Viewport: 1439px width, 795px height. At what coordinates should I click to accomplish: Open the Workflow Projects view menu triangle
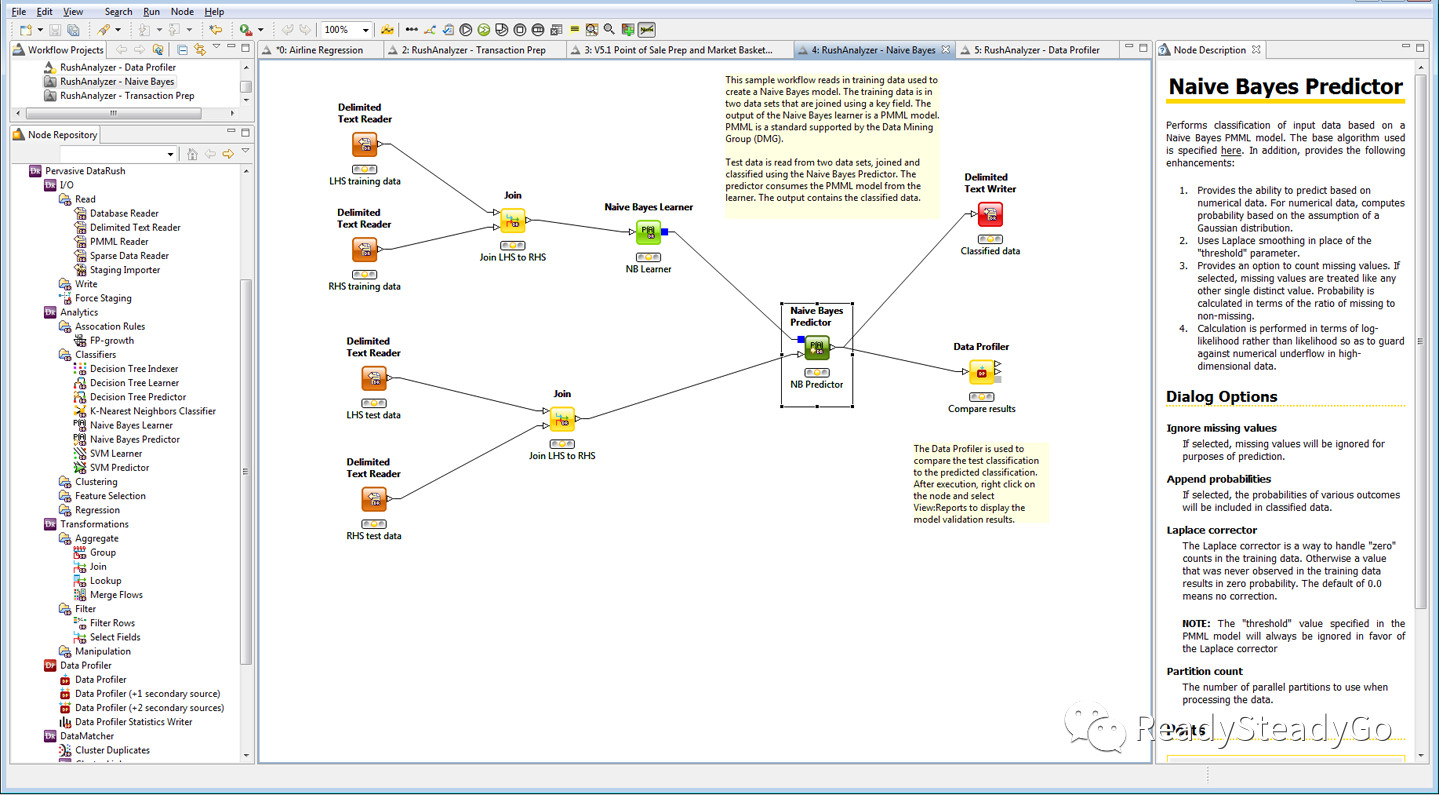click(216, 48)
